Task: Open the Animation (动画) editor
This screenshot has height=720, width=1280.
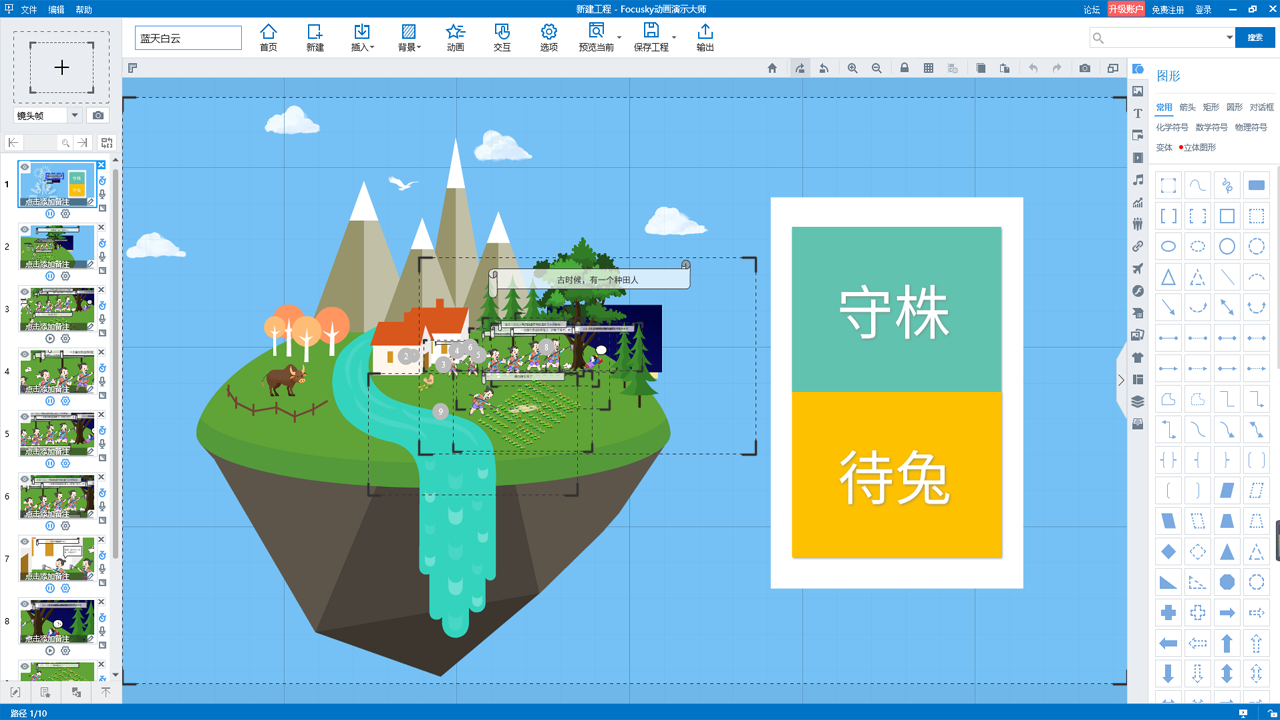Action: [x=455, y=38]
